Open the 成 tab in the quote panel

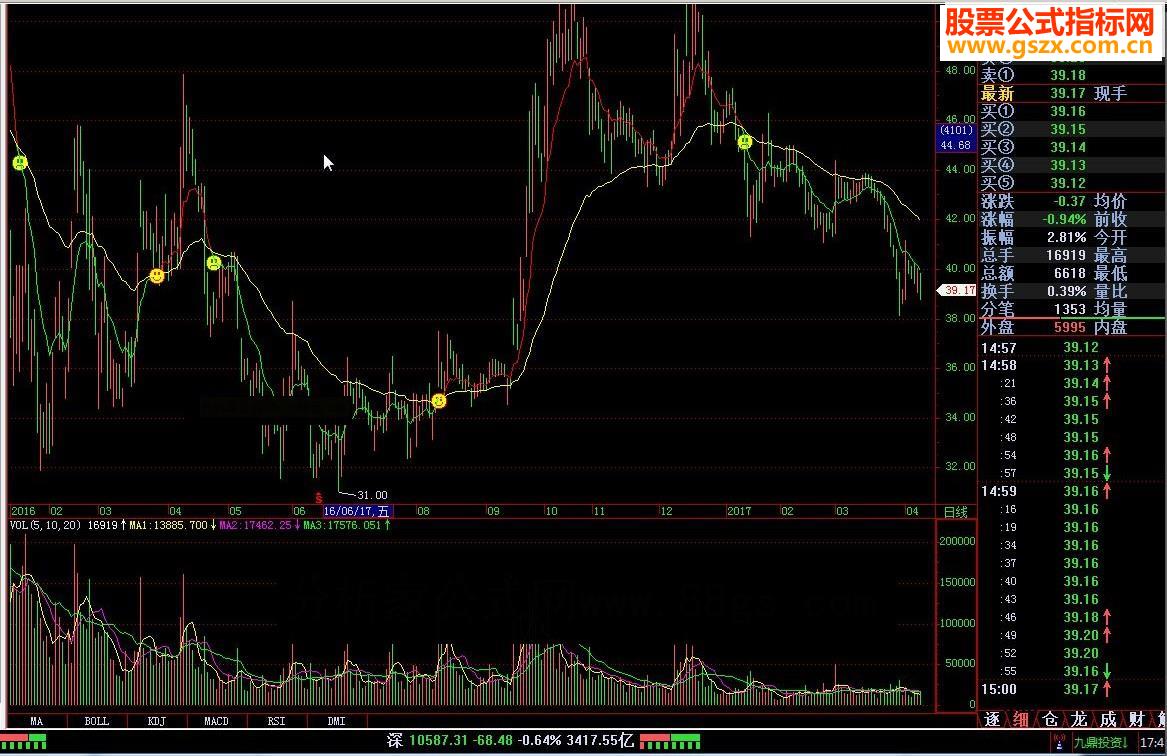click(x=1107, y=720)
